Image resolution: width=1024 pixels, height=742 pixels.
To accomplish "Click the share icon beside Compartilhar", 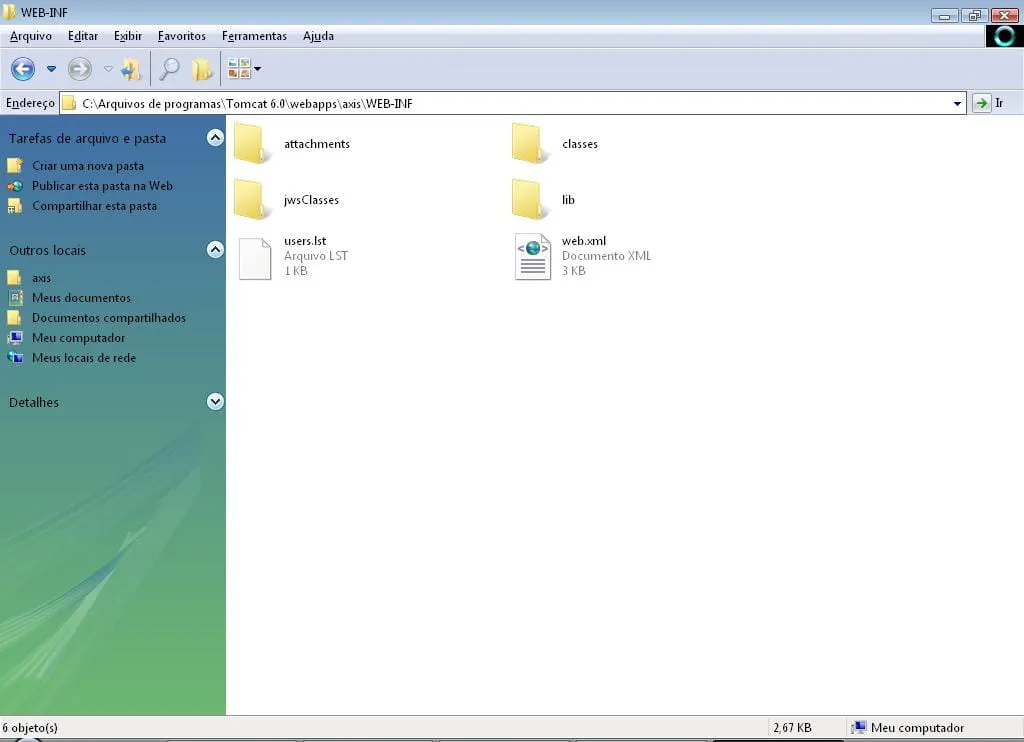I will point(15,206).
